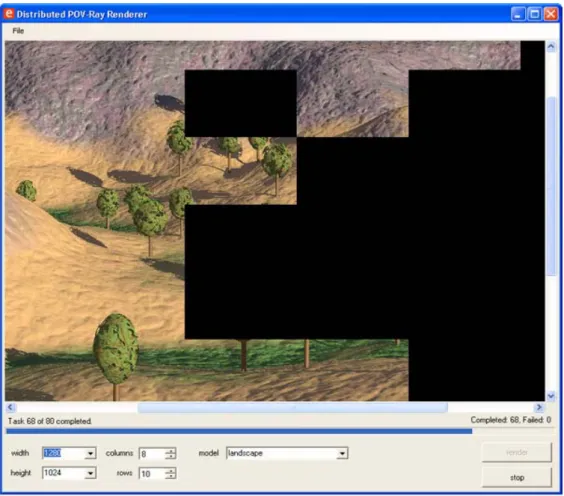Maximize the Distributed POV-Ray Renderer window
Screen dimensions: 564x496
[x=535, y=14]
